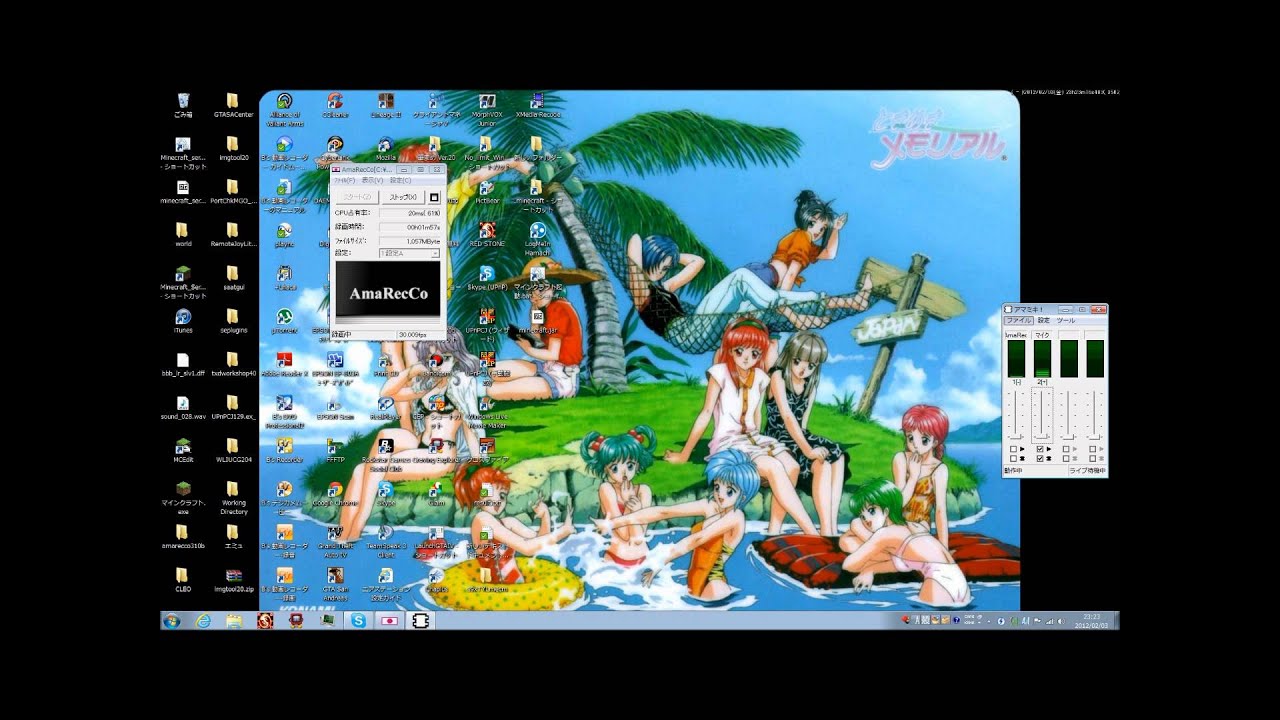Click the アマミキ icon in the taskbar
Image resolution: width=1280 pixels, height=720 pixels.
point(421,621)
